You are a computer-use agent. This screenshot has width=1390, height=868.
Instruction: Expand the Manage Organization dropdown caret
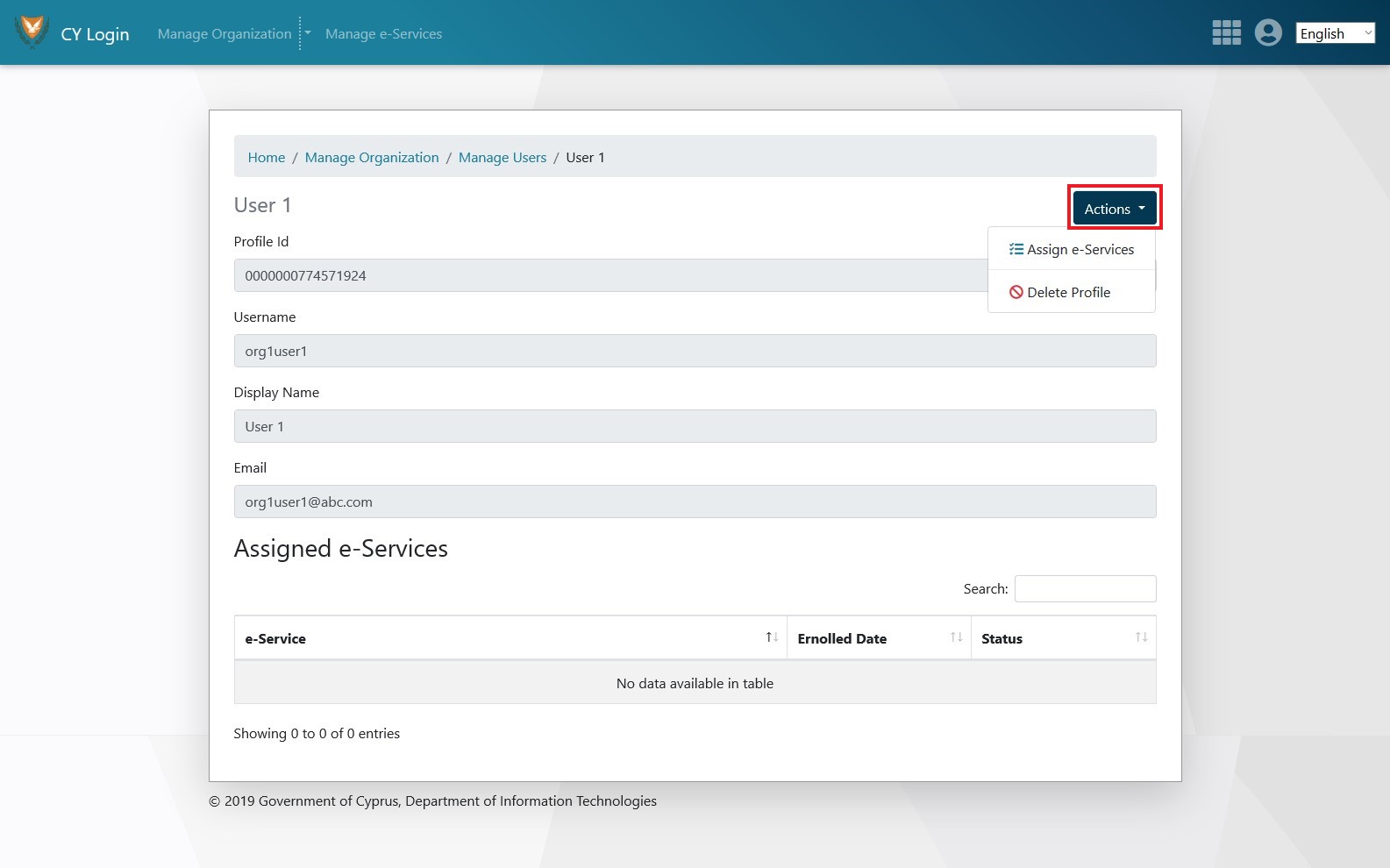pyautogui.click(x=308, y=33)
